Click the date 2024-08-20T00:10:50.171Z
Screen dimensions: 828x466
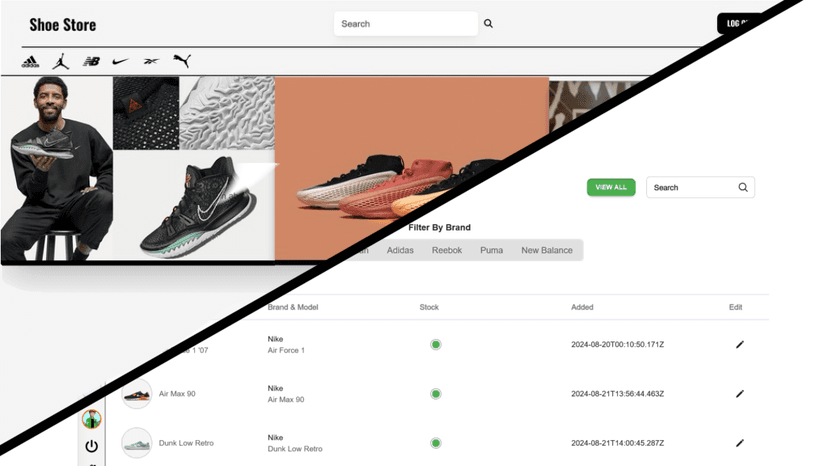click(x=617, y=344)
